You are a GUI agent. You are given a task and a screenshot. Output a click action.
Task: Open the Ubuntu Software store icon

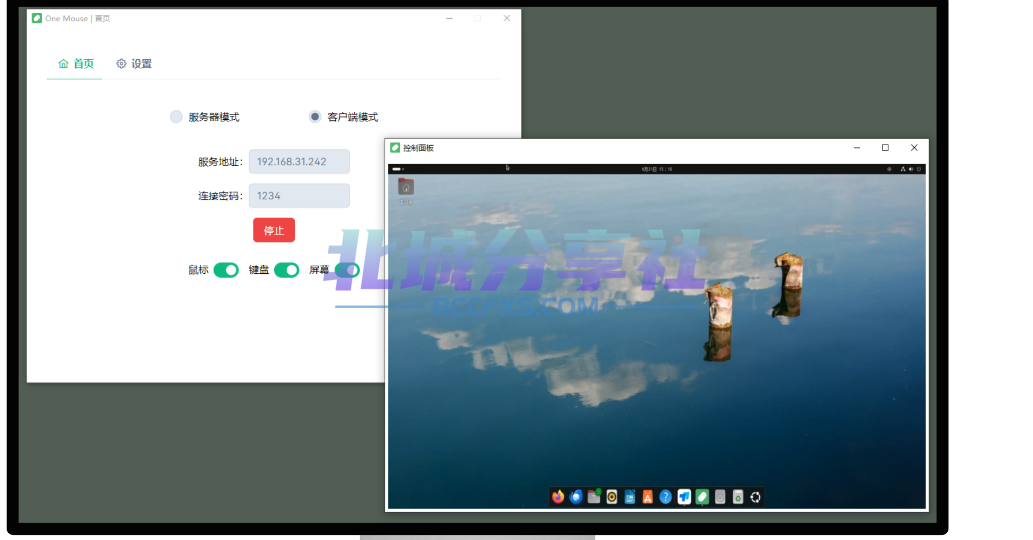click(648, 497)
